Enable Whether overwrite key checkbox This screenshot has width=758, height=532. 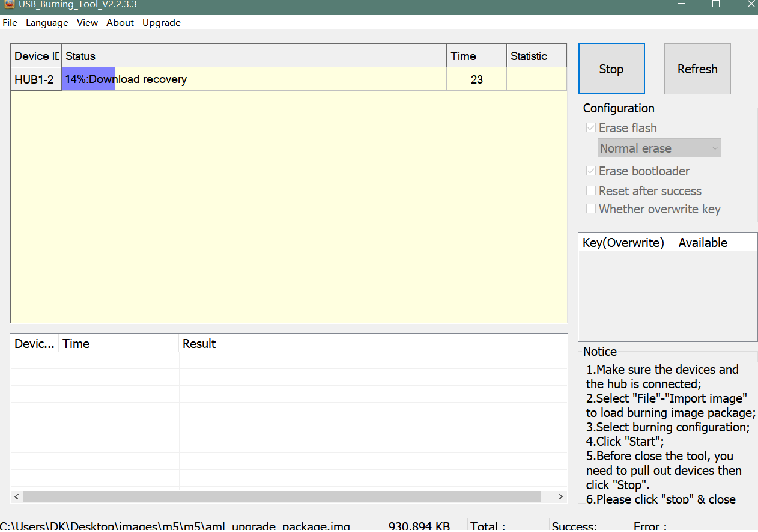(x=590, y=209)
